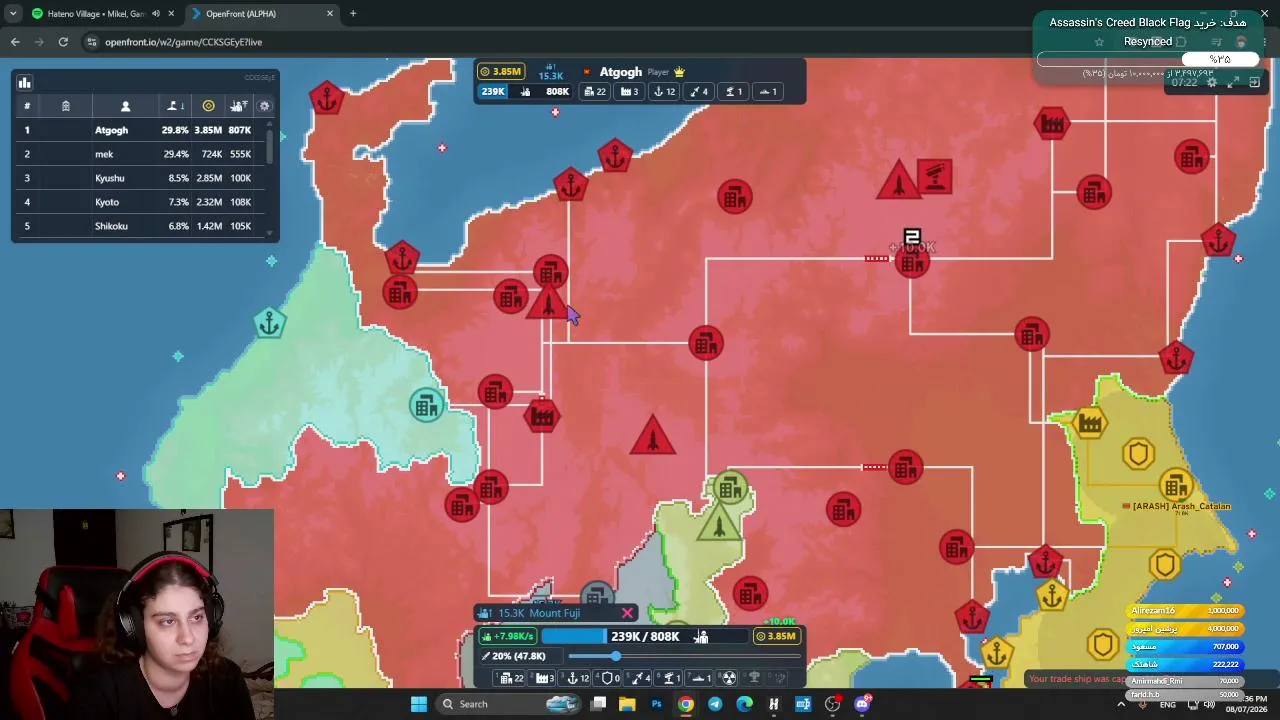Click the browser back button
The image size is (1280, 720).
coord(15,42)
